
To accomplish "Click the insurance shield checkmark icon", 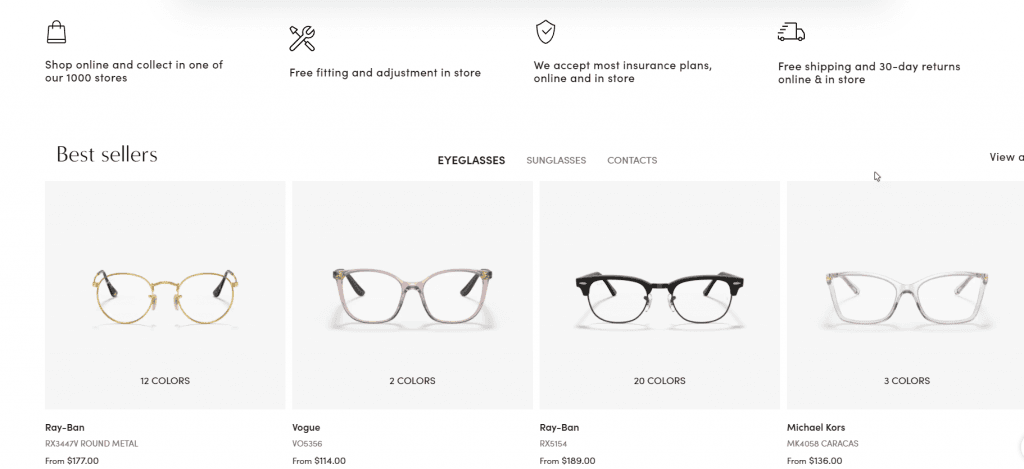I will tap(545, 32).
